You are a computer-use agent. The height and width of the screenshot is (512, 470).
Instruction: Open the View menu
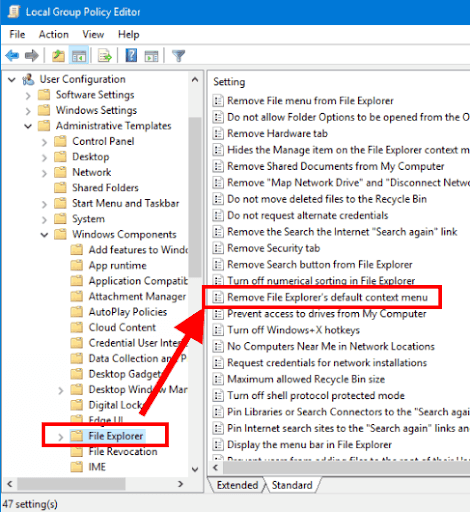pos(93,34)
